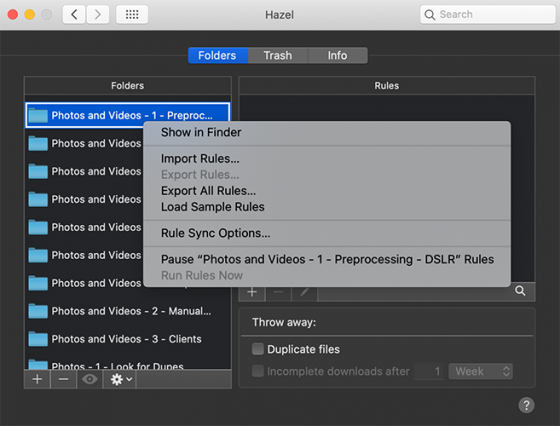This screenshot has width=560, height=426.
Task: Toggle folder preview eye icon
Action: (x=90, y=379)
